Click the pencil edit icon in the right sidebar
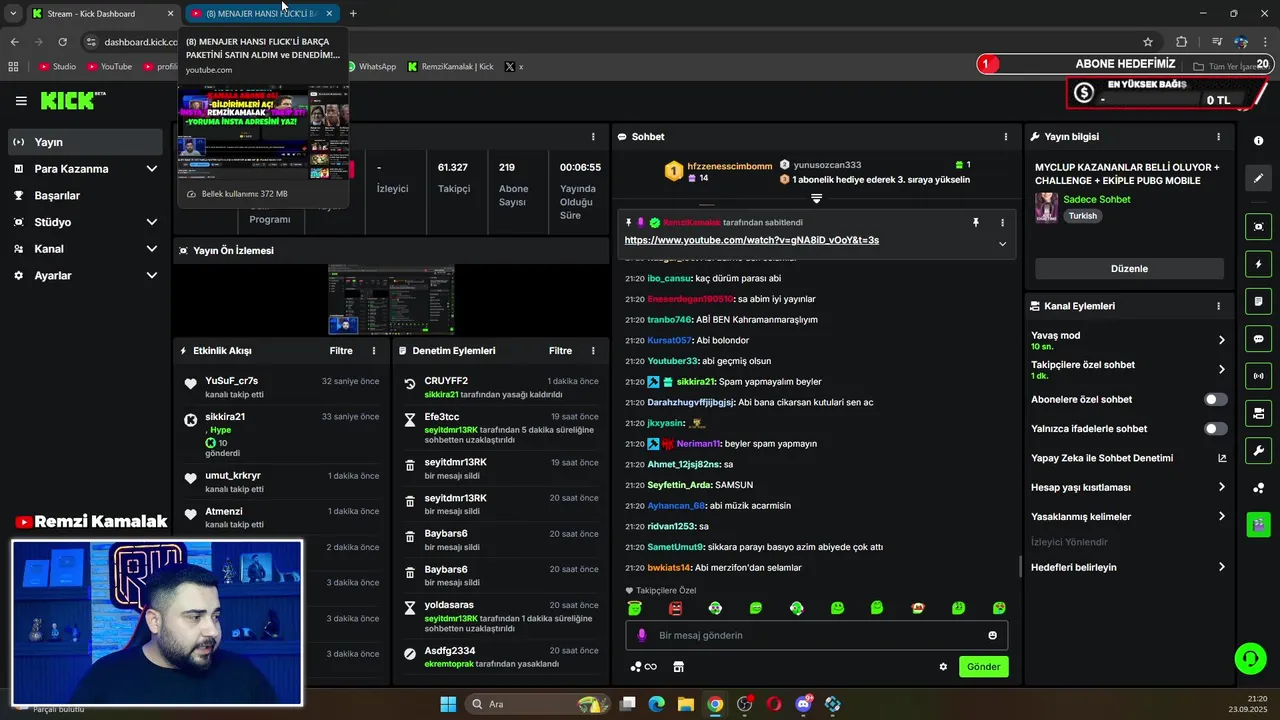 click(x=1258, y=178)
